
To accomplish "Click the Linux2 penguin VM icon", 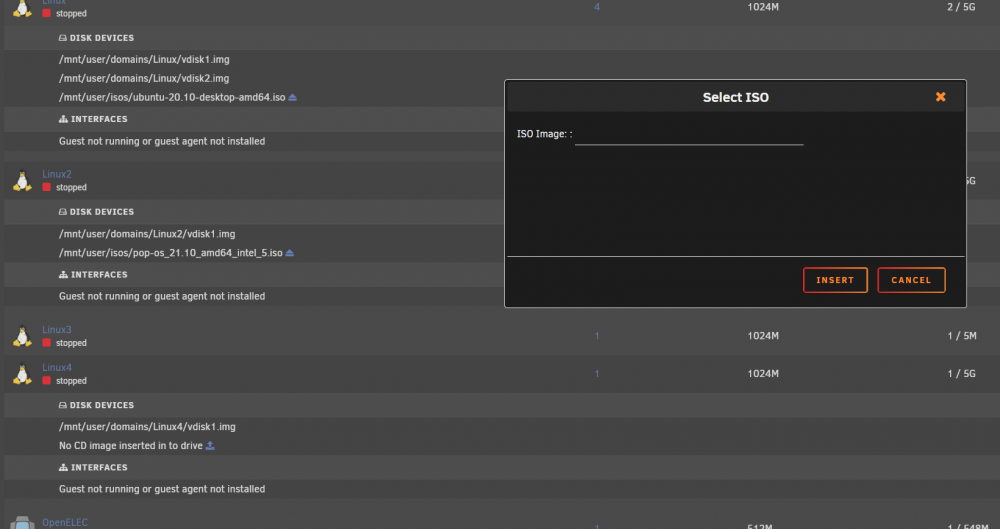I will [x=22, y=181].
